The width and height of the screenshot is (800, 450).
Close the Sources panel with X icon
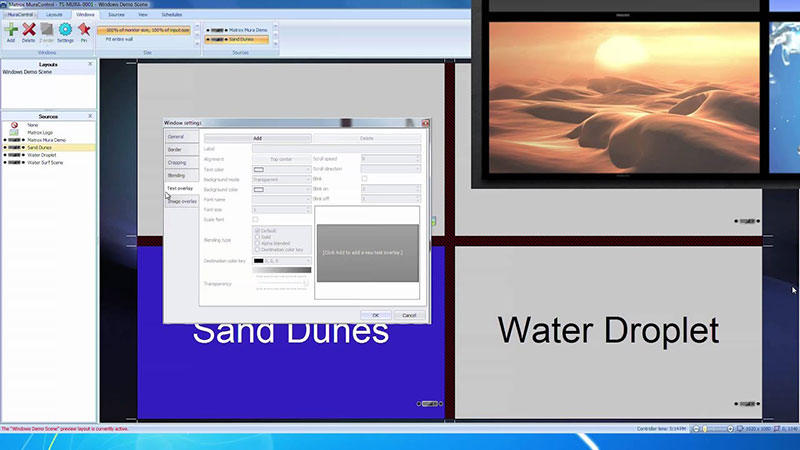pos(90,116)
